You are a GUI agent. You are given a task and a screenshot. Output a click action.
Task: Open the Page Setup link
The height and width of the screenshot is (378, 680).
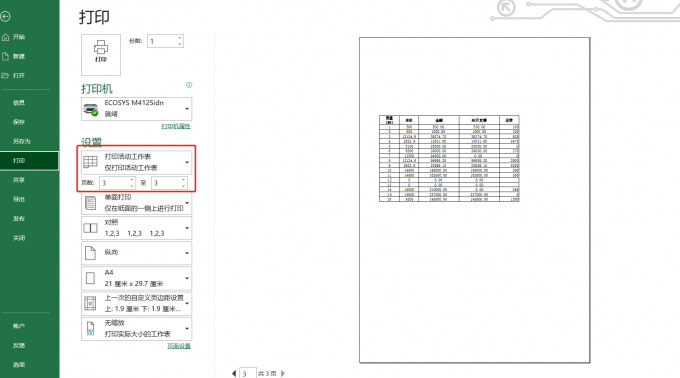[179, 346]
